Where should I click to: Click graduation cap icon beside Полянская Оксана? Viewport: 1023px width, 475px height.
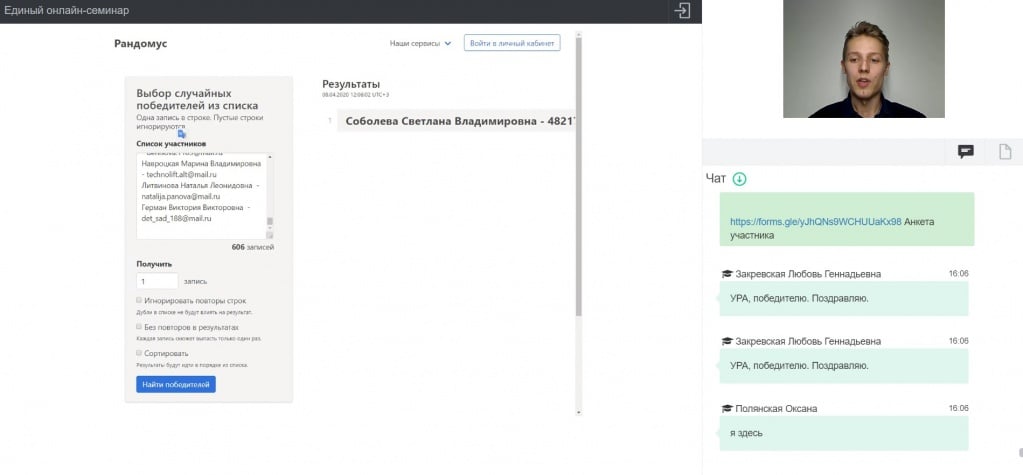click(x=727, y=409)
